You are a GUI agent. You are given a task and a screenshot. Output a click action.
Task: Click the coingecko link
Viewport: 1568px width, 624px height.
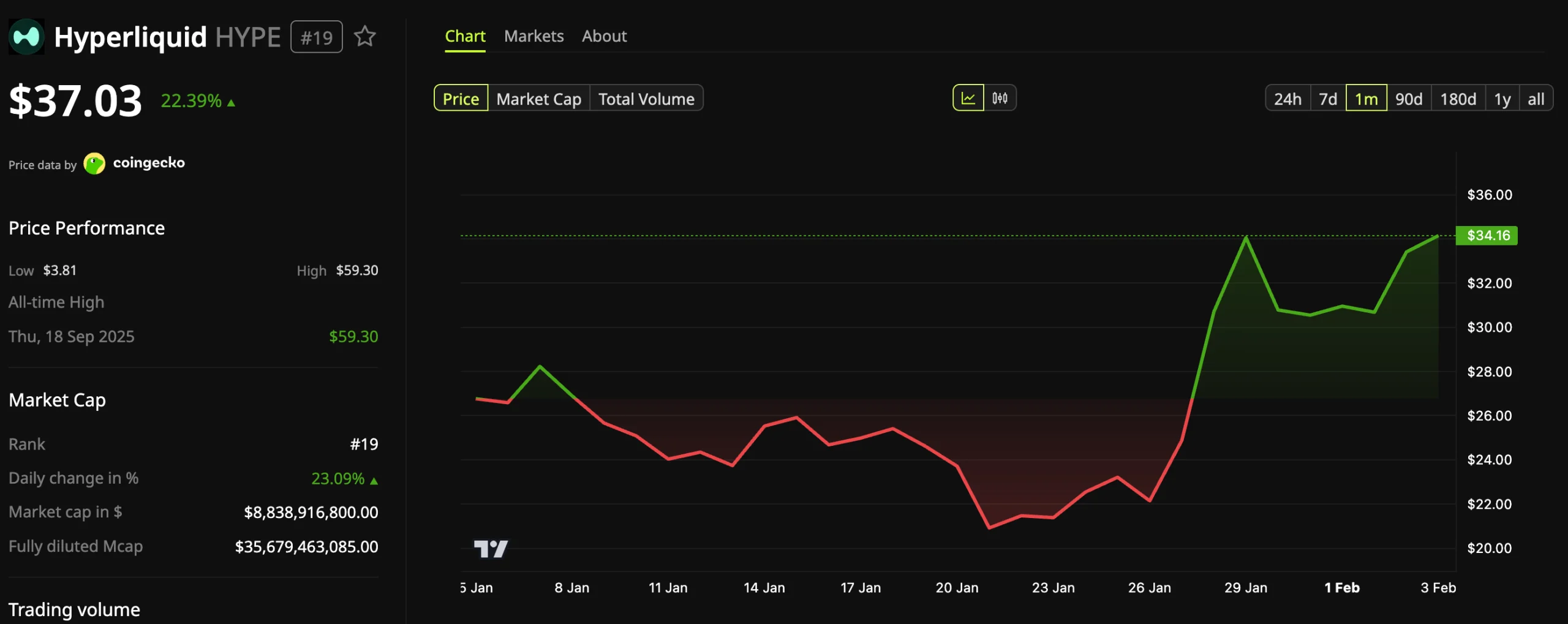point(149,164)
